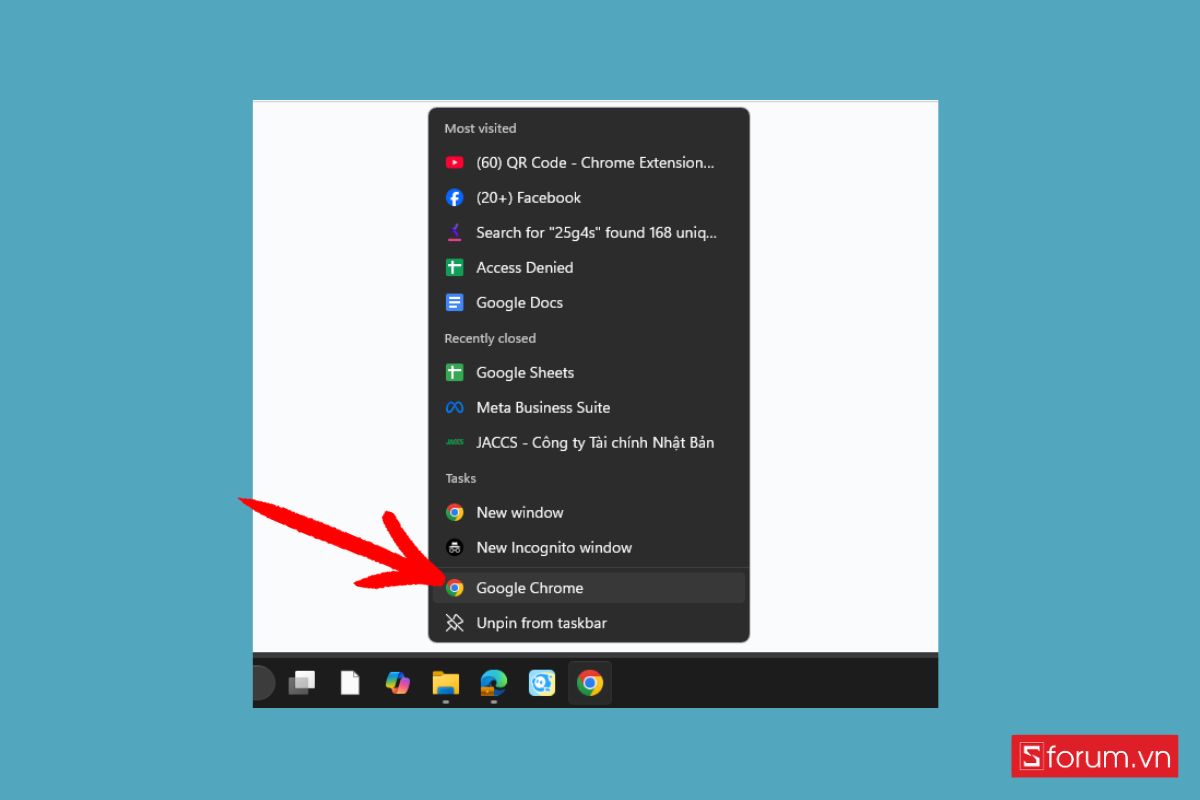Launch Google Chrome from the jump list
The width and height of the screenshot is (1200, 800).
[x=588, y=588]
